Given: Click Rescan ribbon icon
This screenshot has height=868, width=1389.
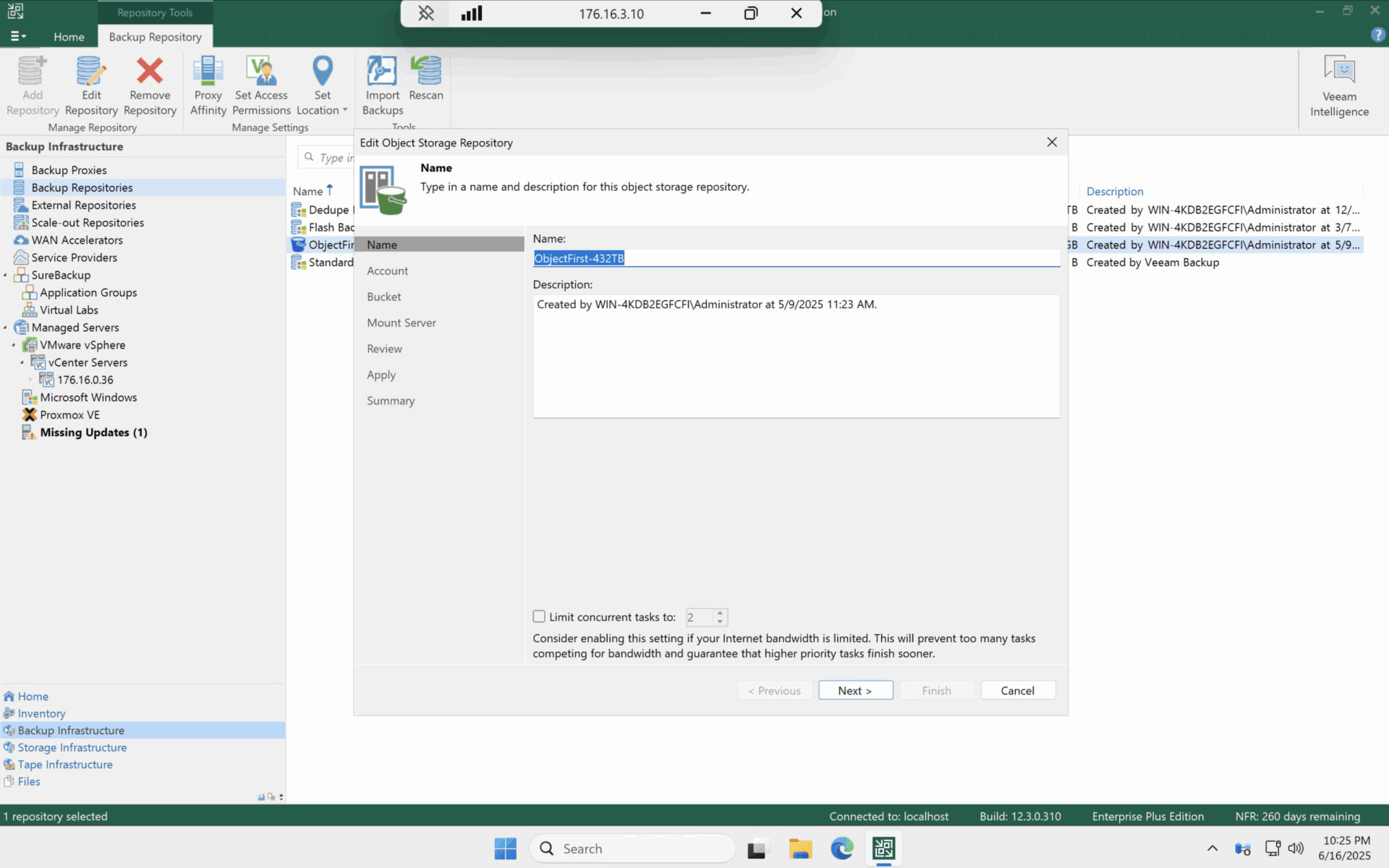Looking at the screenshot, I should [426, 71].
